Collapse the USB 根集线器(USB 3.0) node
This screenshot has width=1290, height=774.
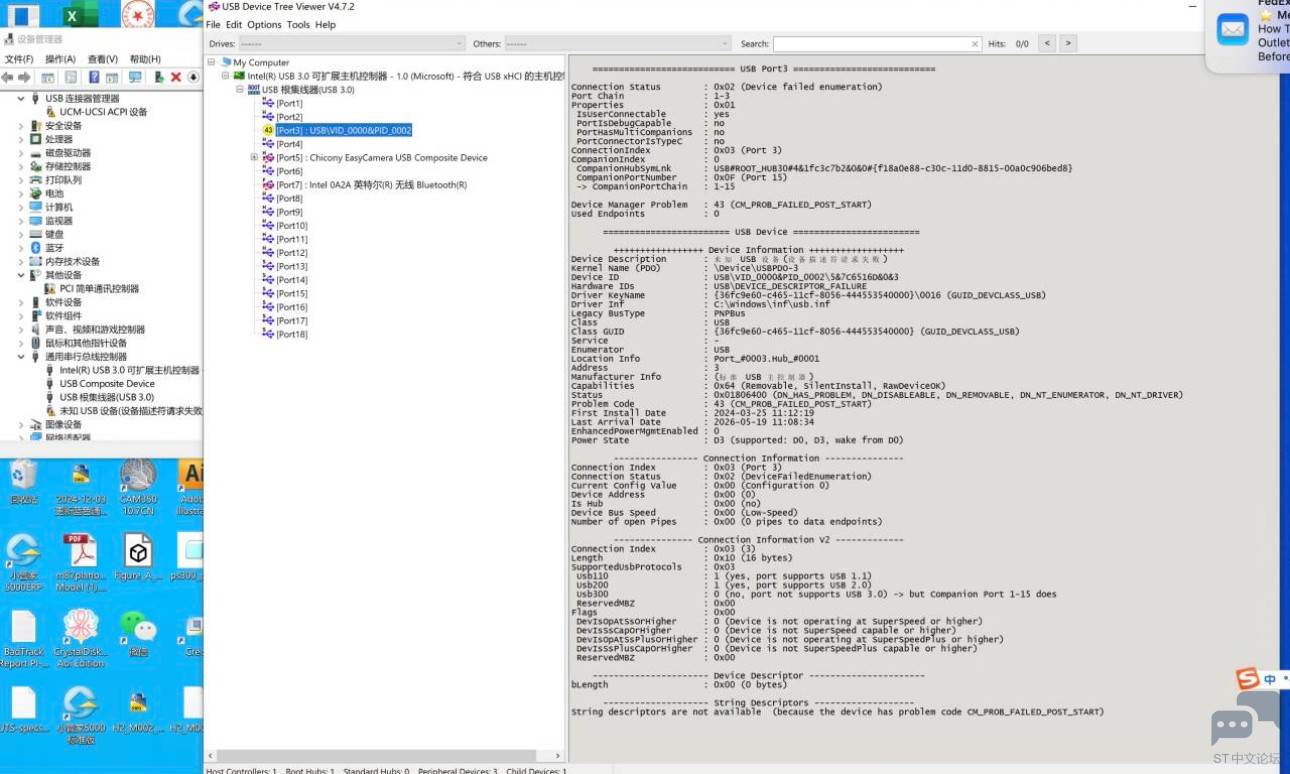(240, 90)
